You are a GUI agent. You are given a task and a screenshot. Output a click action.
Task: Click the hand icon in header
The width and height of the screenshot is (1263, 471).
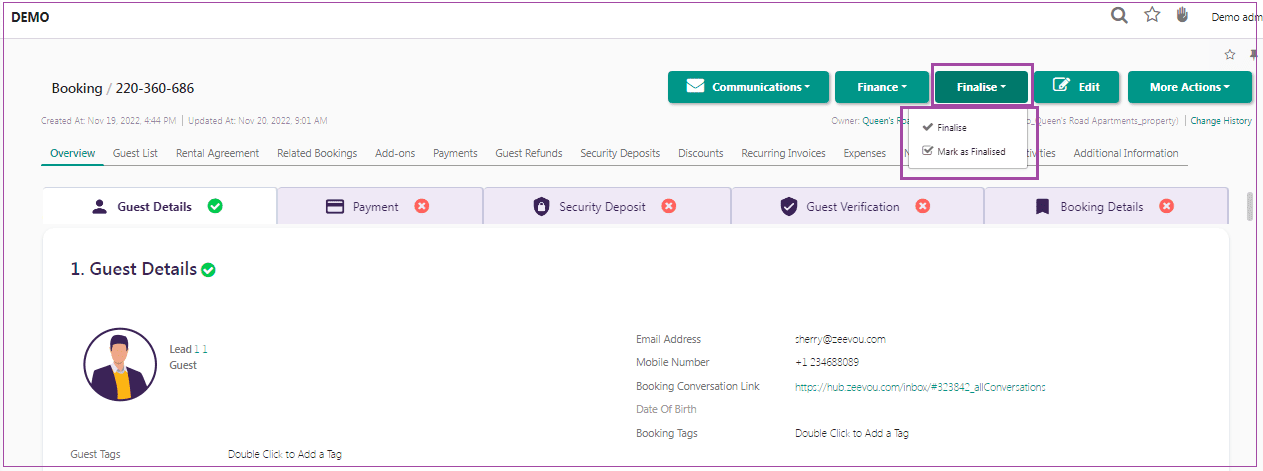(x=1182, y=15)
